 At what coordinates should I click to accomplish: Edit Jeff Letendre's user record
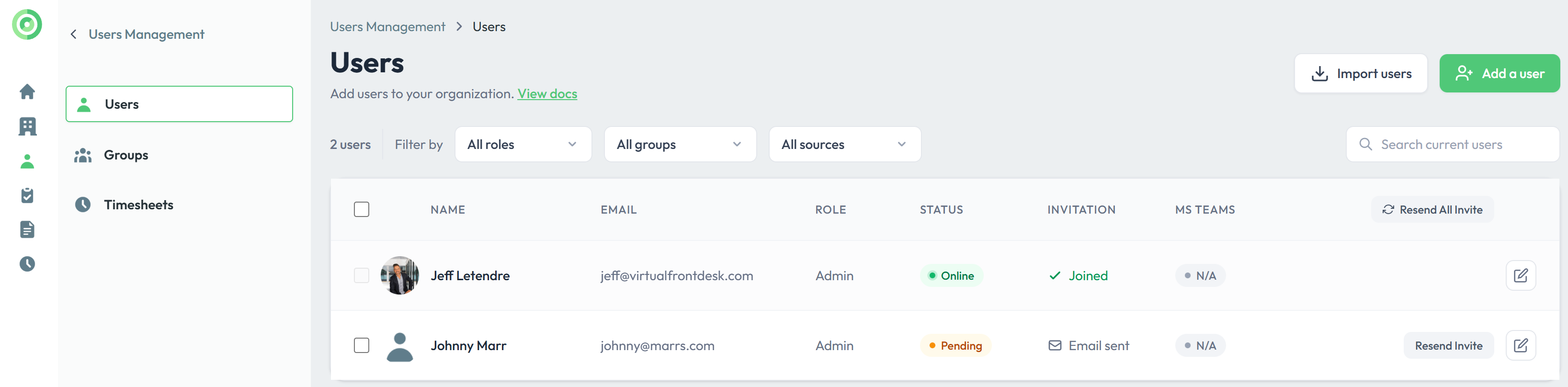click(1520, 276)
